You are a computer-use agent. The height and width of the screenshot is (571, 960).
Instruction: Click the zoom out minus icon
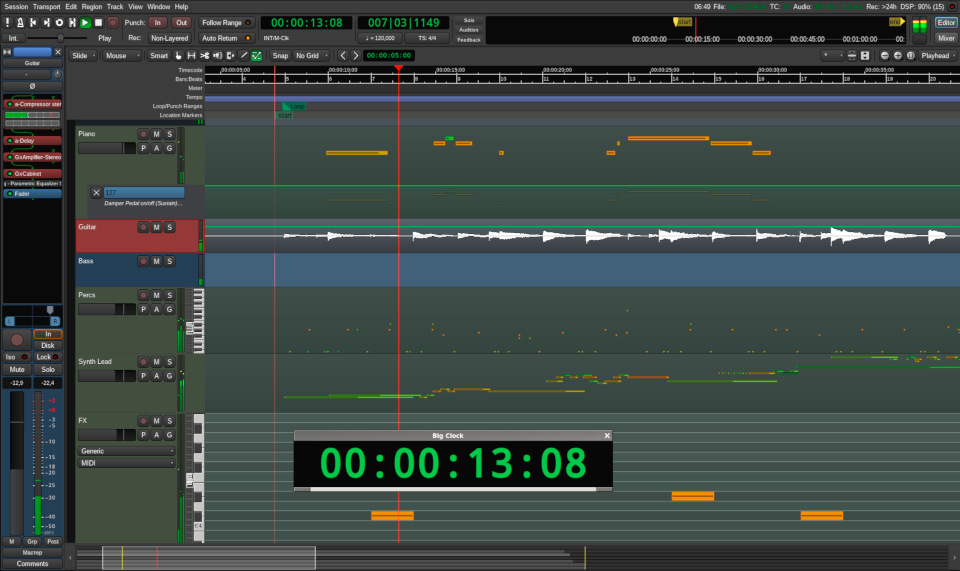pyautogui.click(x=885, y=56)
